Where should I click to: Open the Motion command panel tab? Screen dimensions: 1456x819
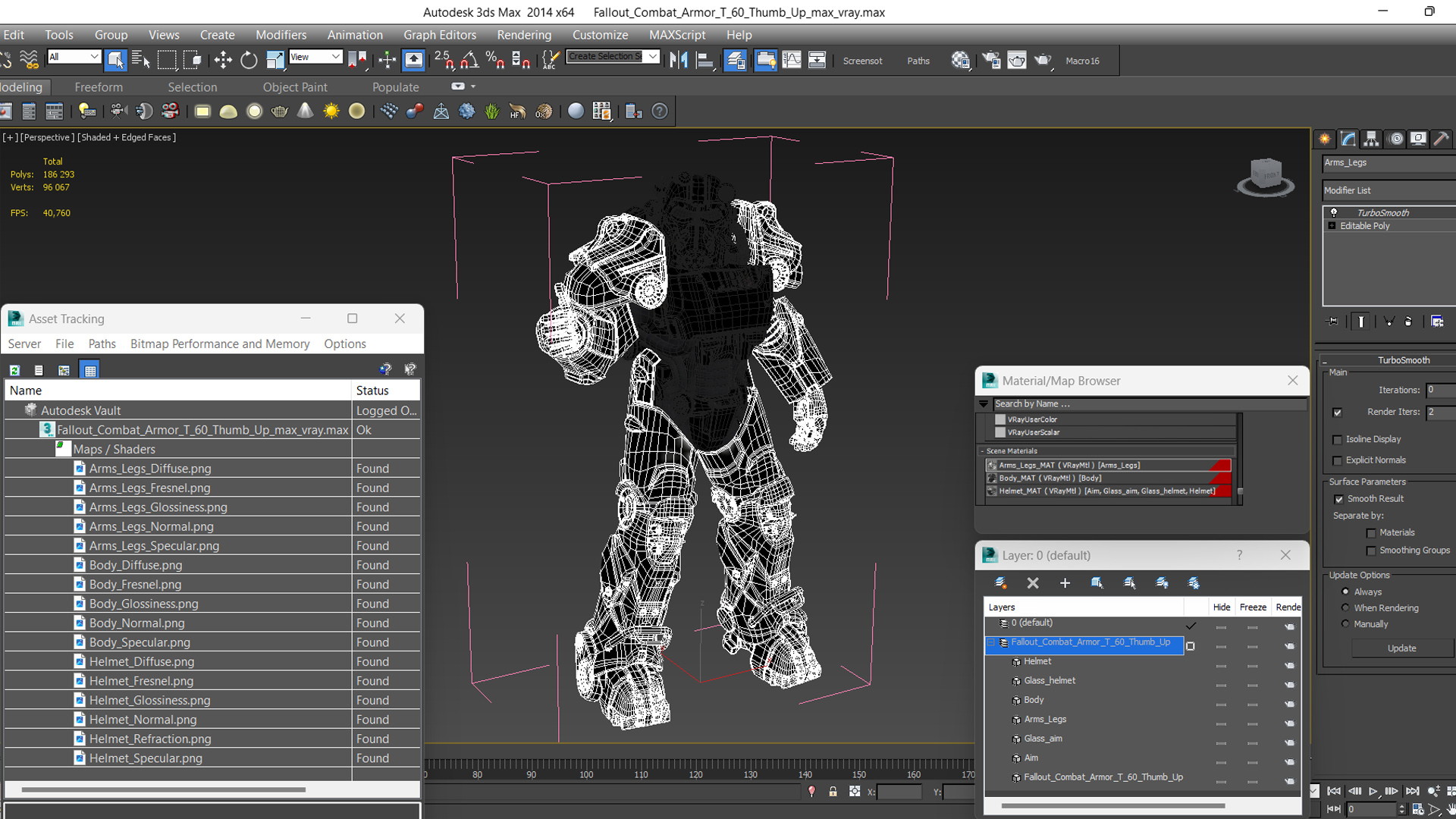pyautogui.click(x=1395, y=139)
